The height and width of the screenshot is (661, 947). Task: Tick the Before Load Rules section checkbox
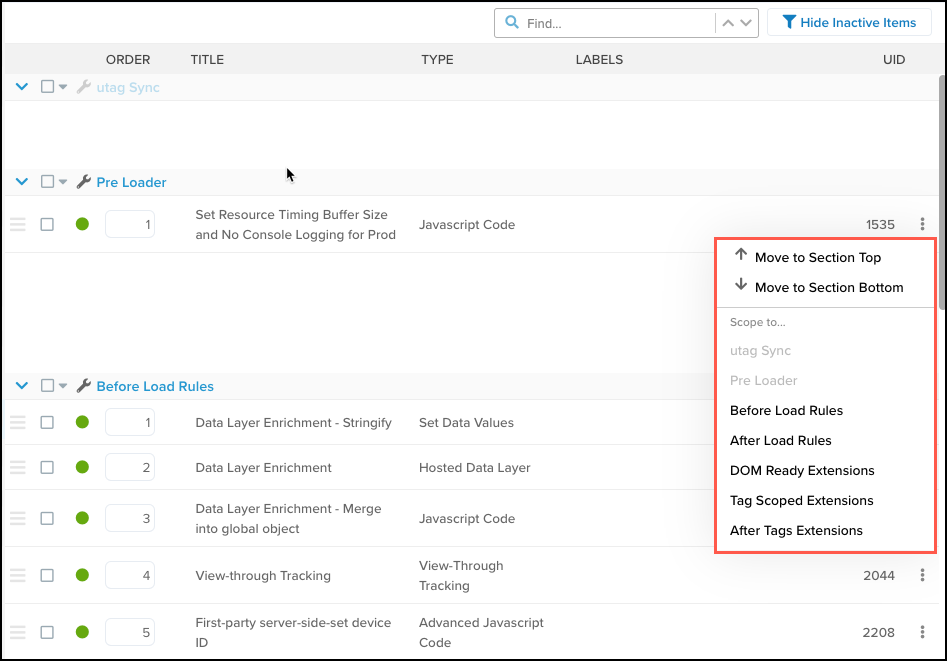(x=47, y=386)
